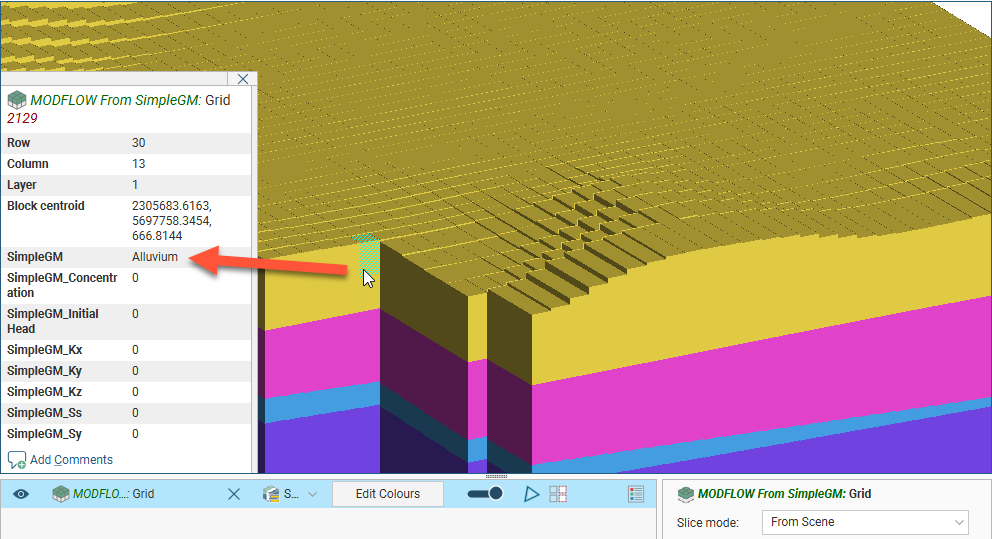Image resolution: width=992 pixels, height=539 pixels.
Task: Toggle the grid blocks display icon
Action: click(558, 494)
